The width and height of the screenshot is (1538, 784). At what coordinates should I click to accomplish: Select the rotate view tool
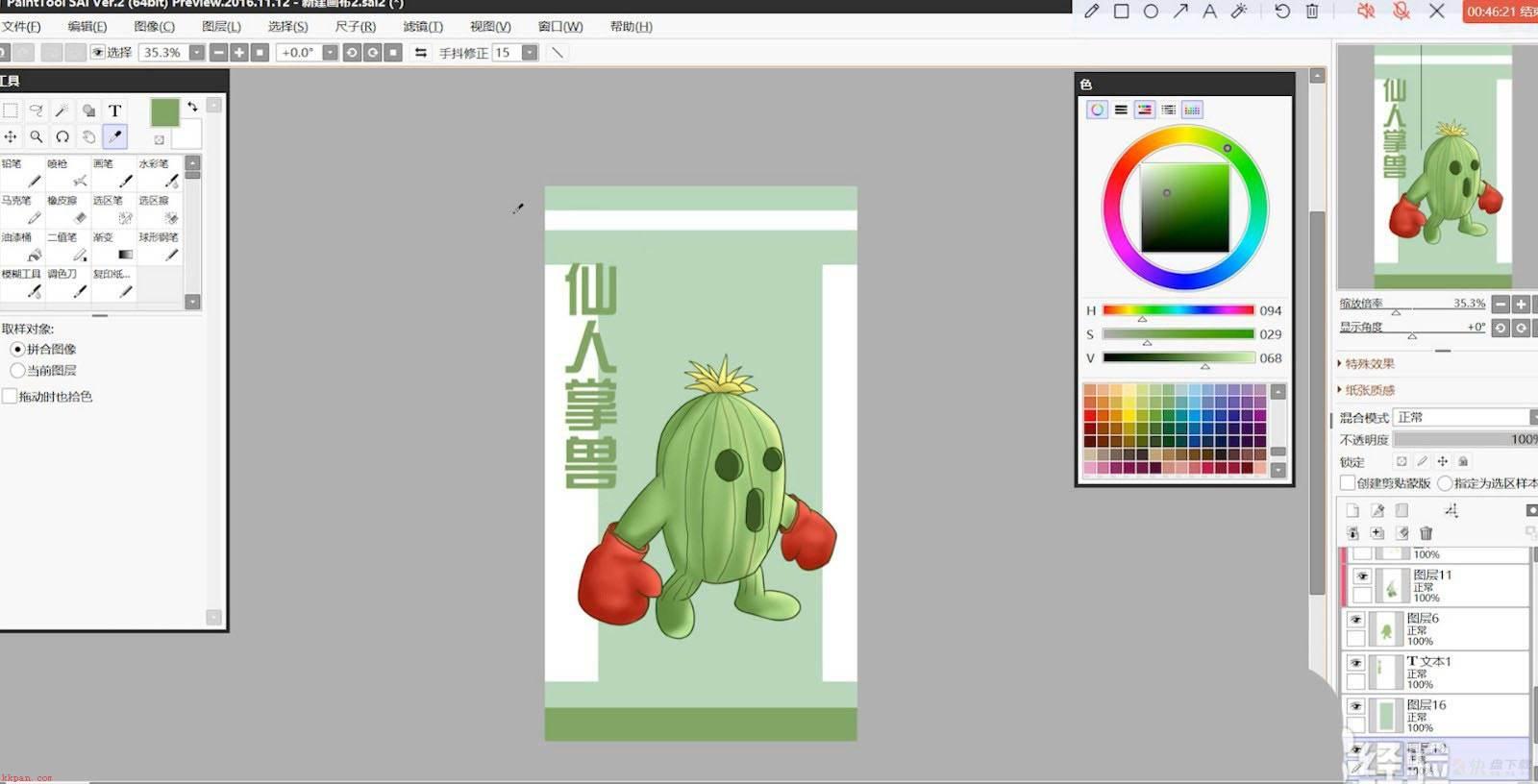tap(62, 136)
